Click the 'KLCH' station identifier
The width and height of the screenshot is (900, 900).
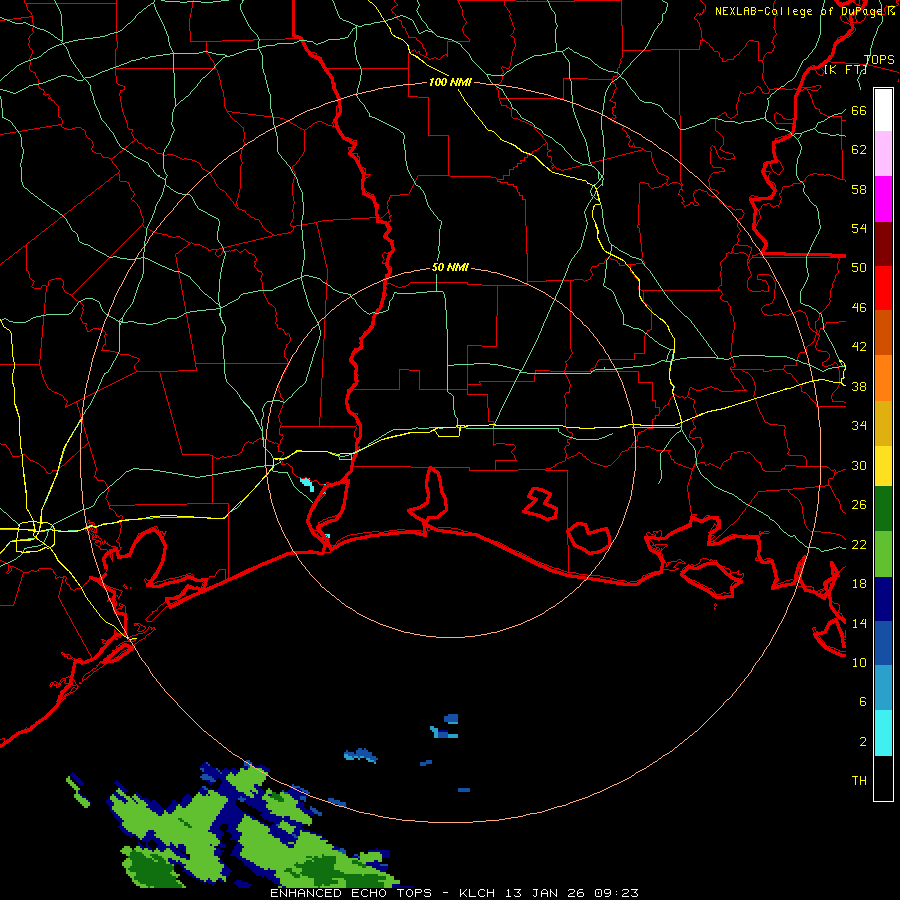(477, 893)
